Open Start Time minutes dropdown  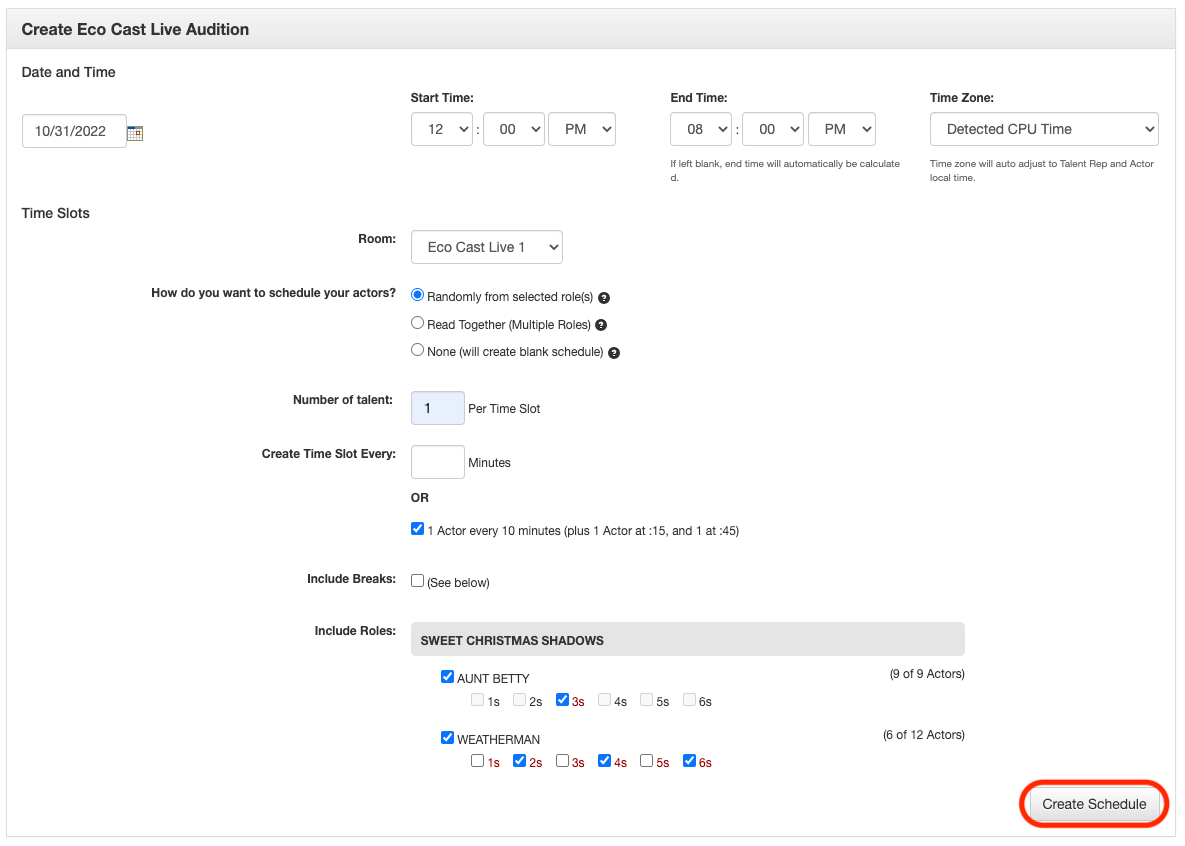(x=514, y=129)
